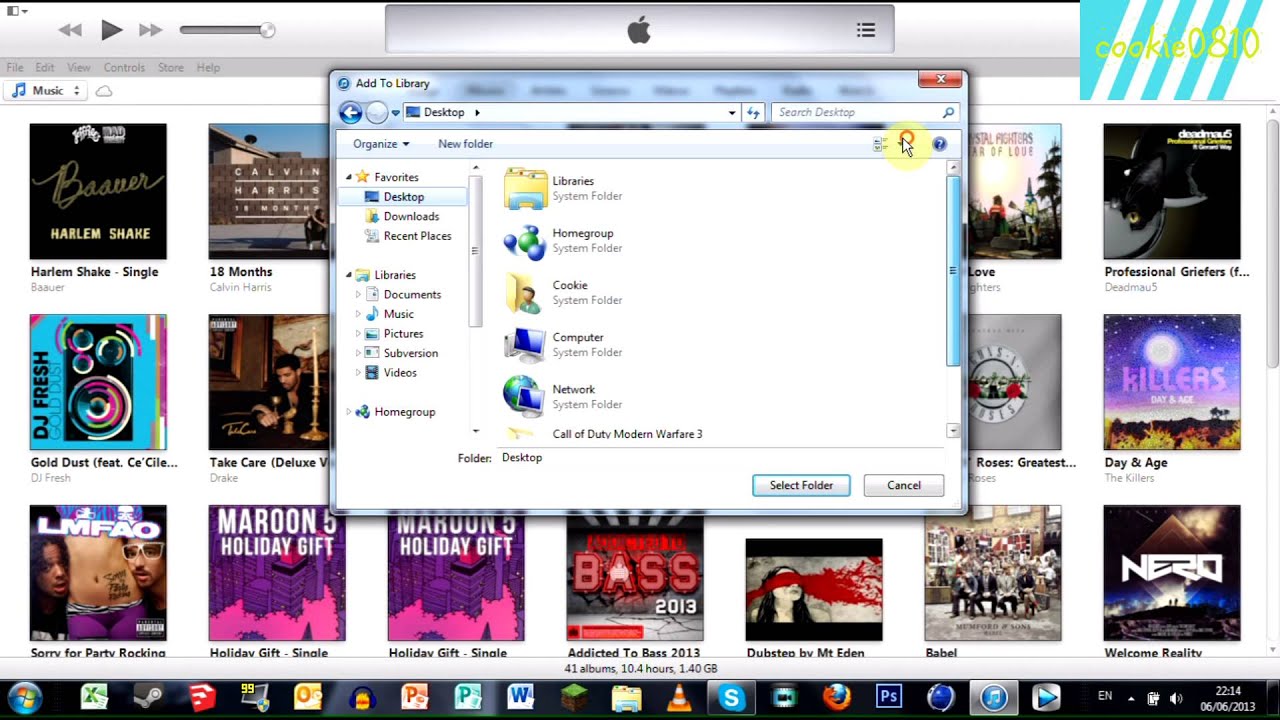
Task: Expand the Documents library node
Action: tap(359, 295)
